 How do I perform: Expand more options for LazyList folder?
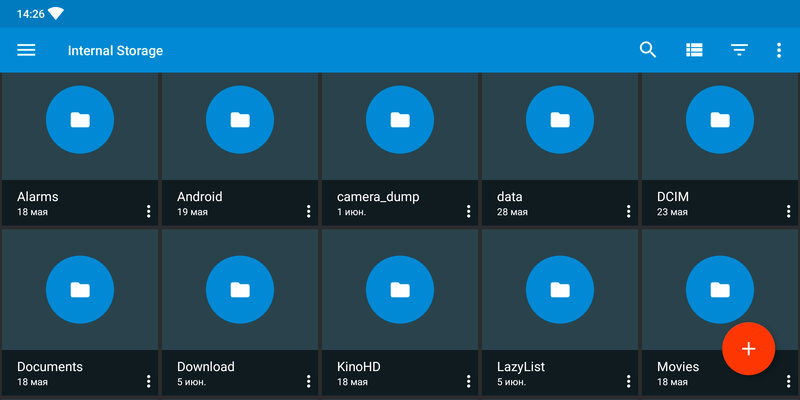click(x=628, y=381)
